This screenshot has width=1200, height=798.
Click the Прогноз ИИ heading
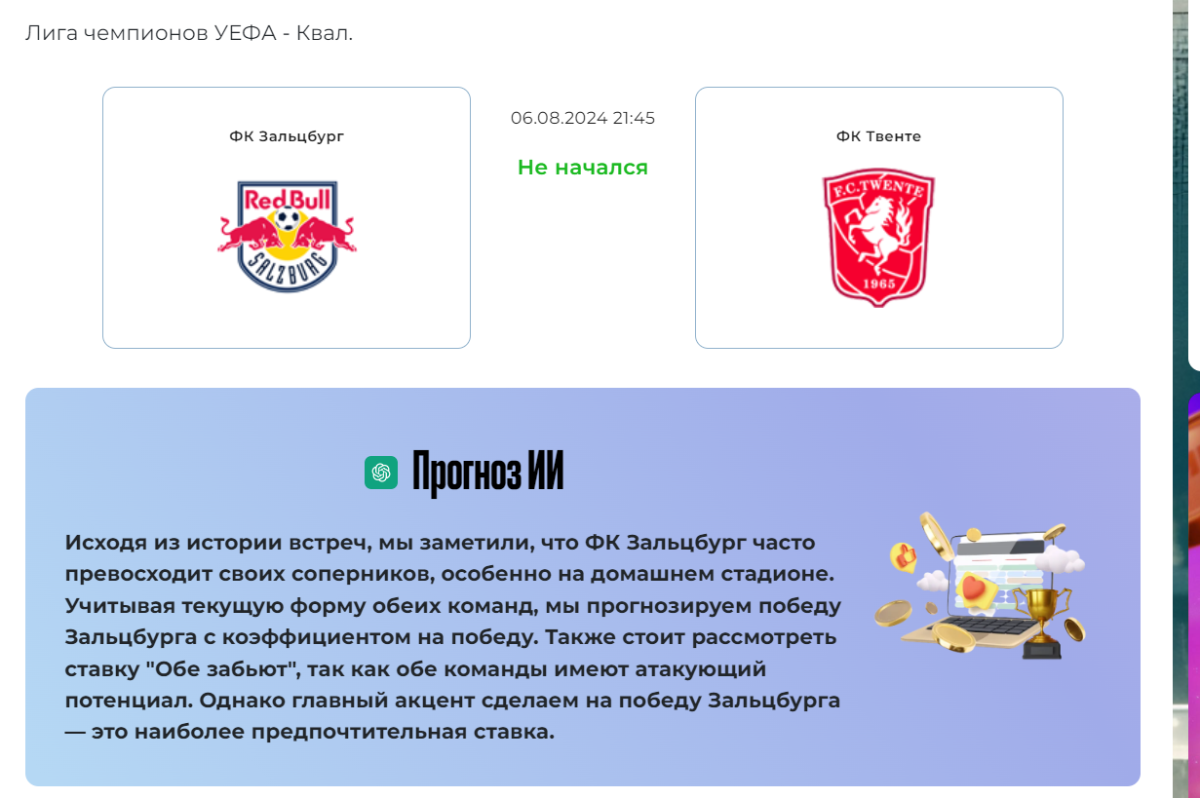click(x=488, y=472)
